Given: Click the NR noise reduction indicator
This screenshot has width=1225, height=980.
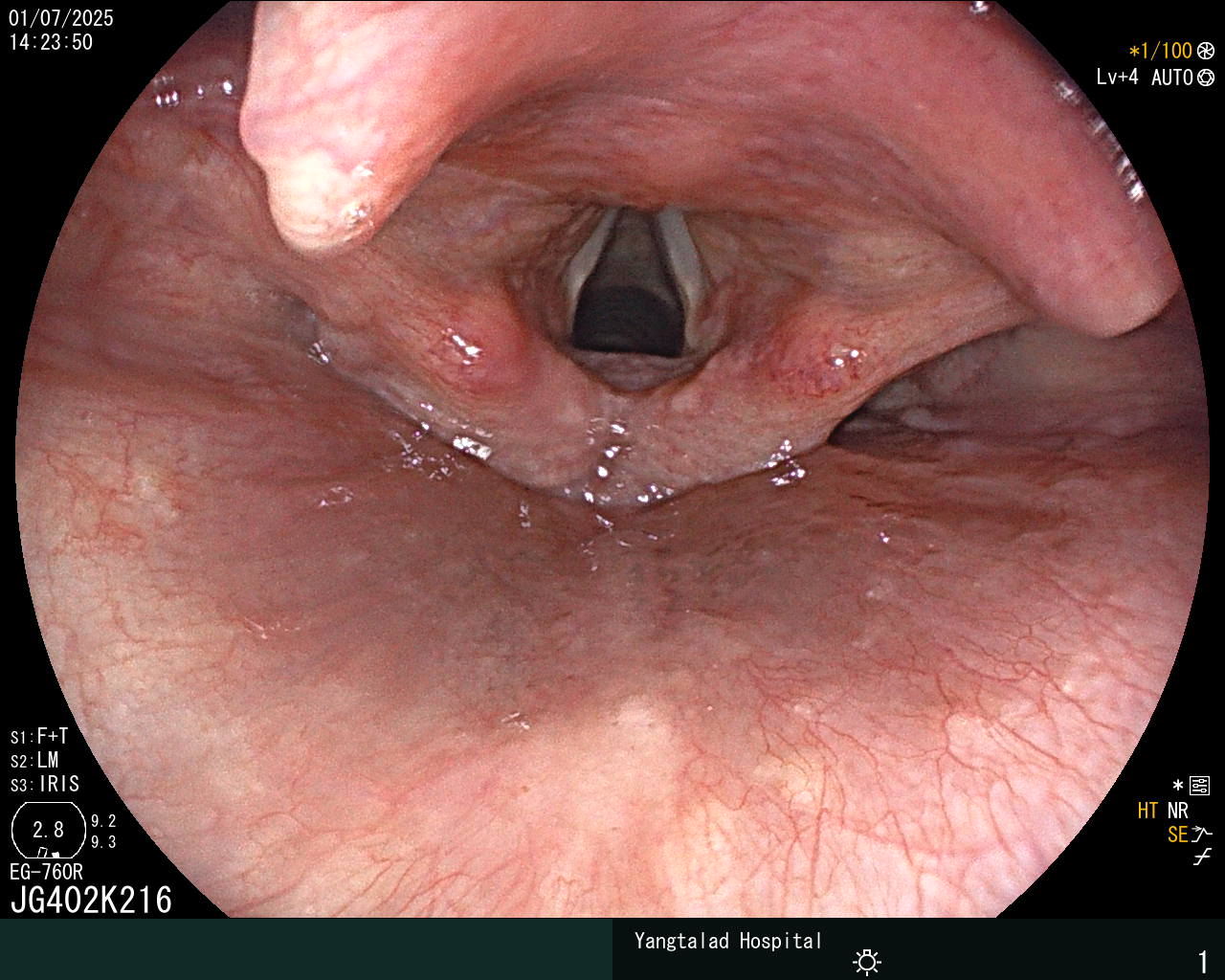Looking at the screenshot, I should (x=1177, y=811).
